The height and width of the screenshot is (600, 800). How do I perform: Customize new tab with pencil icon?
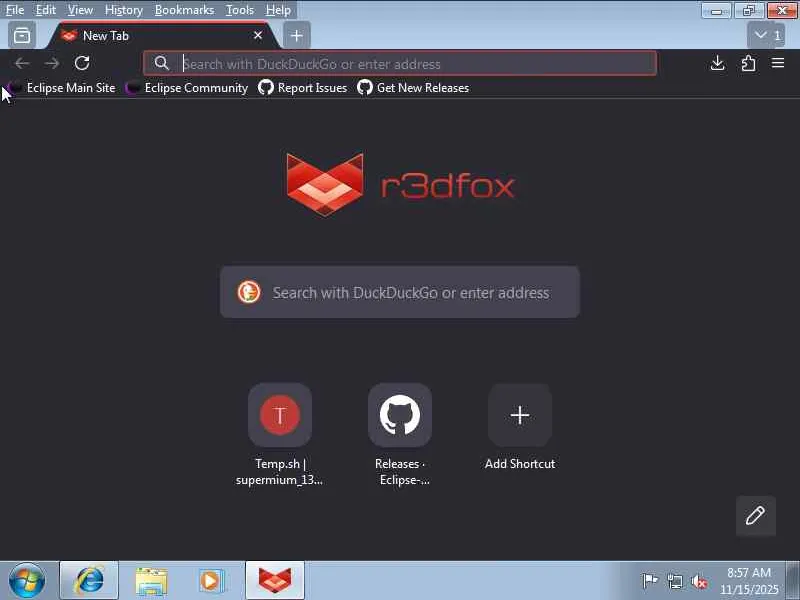pyautogui.click(x=755, y=515)
